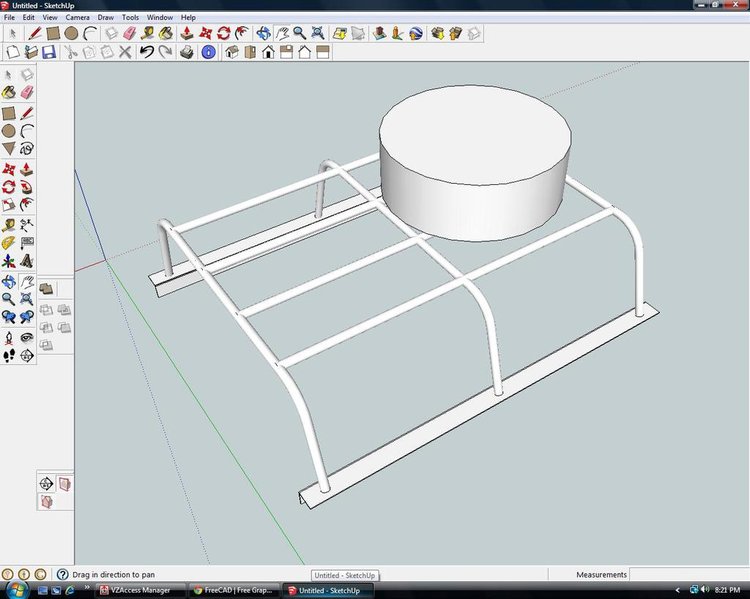750x599 pixels.
Task: Click the Outer Shell solid tool
Action: 46,288
